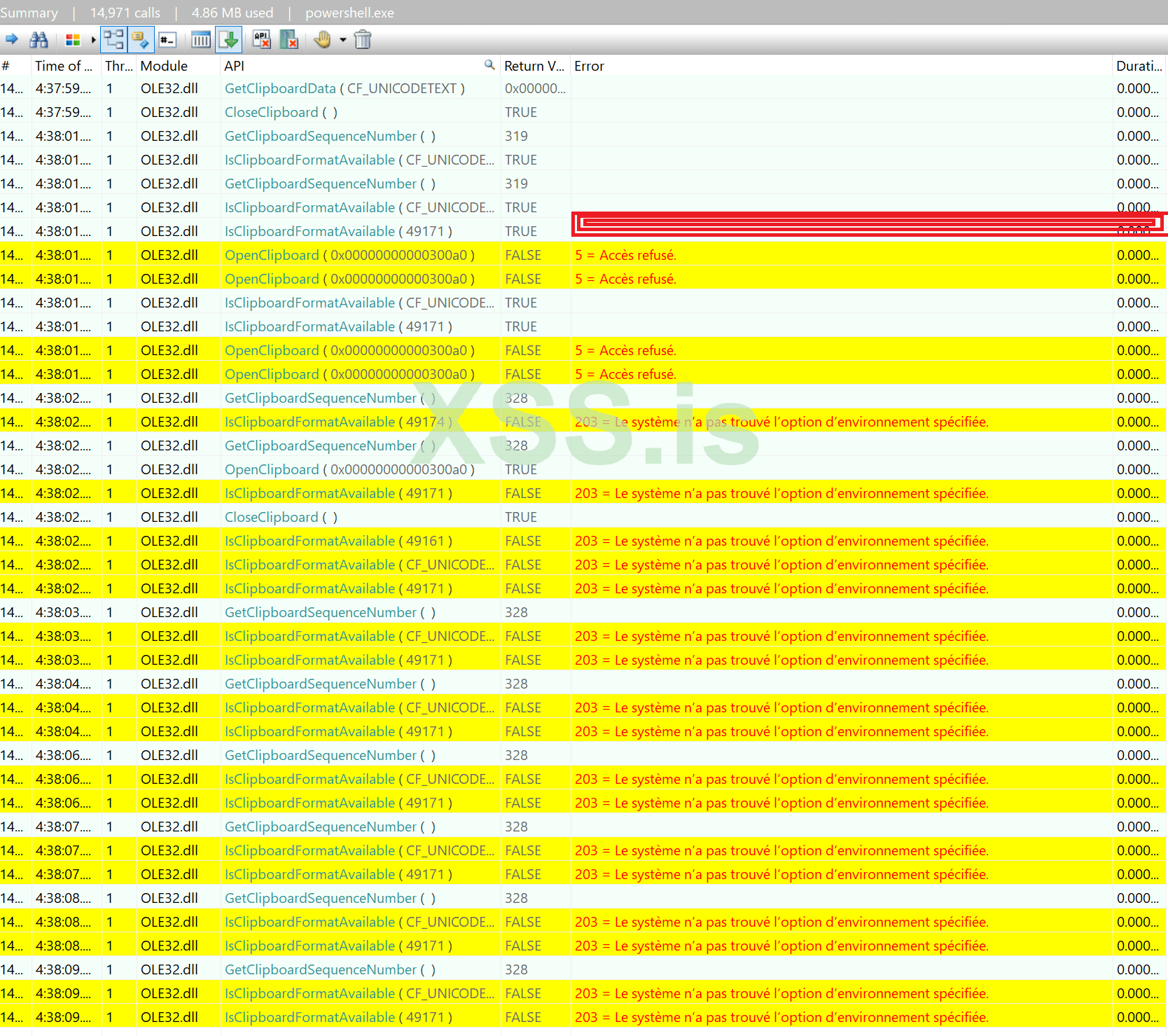Expand arrow beside colored squares icon
This screenshot has width=1168, height=1036.
click(x=93, y=40)
